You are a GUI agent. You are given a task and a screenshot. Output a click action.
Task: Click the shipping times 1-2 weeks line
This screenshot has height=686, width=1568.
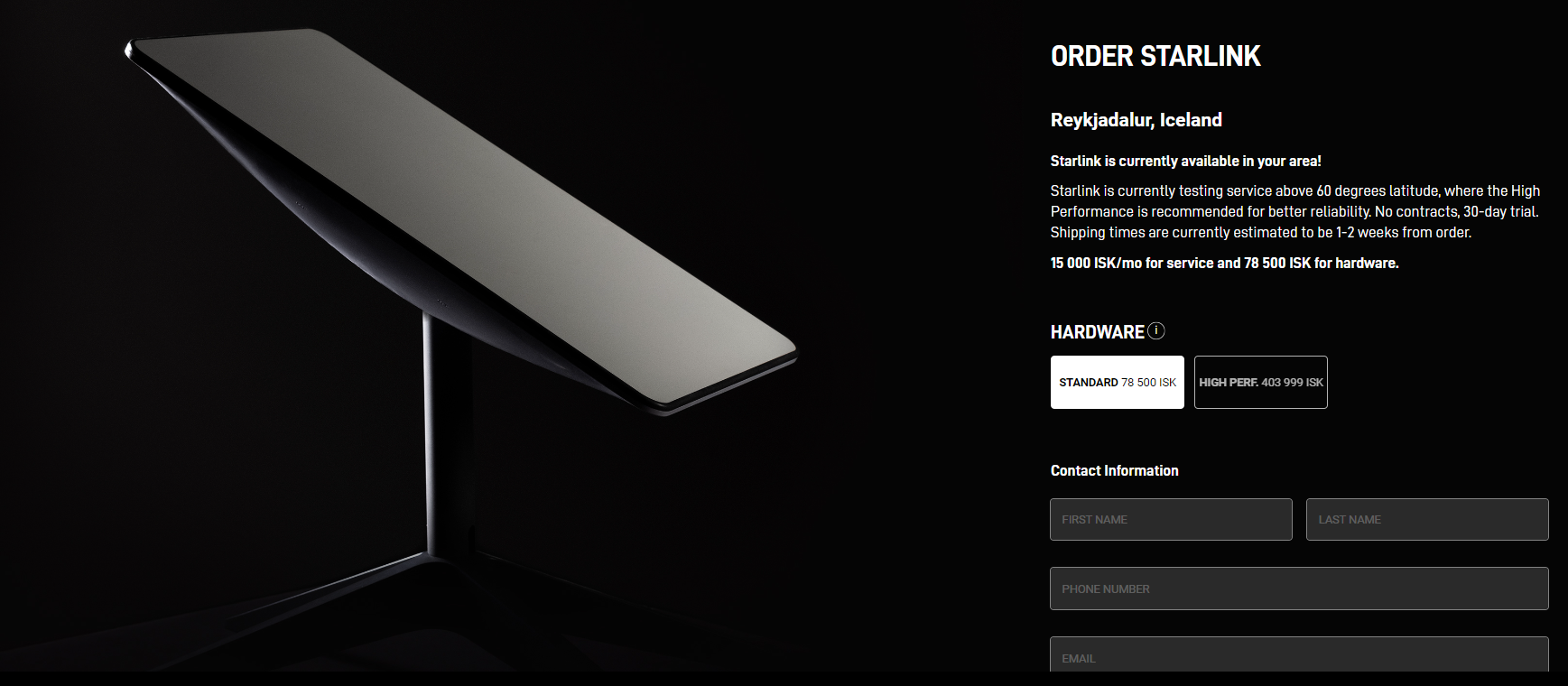[1261, 232]
